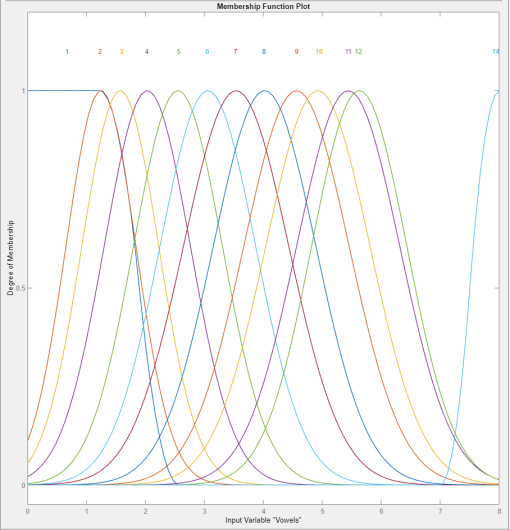Pick the rising light-blue curve of function 14
The image size is (510, 530).
(x=471, y=288)
